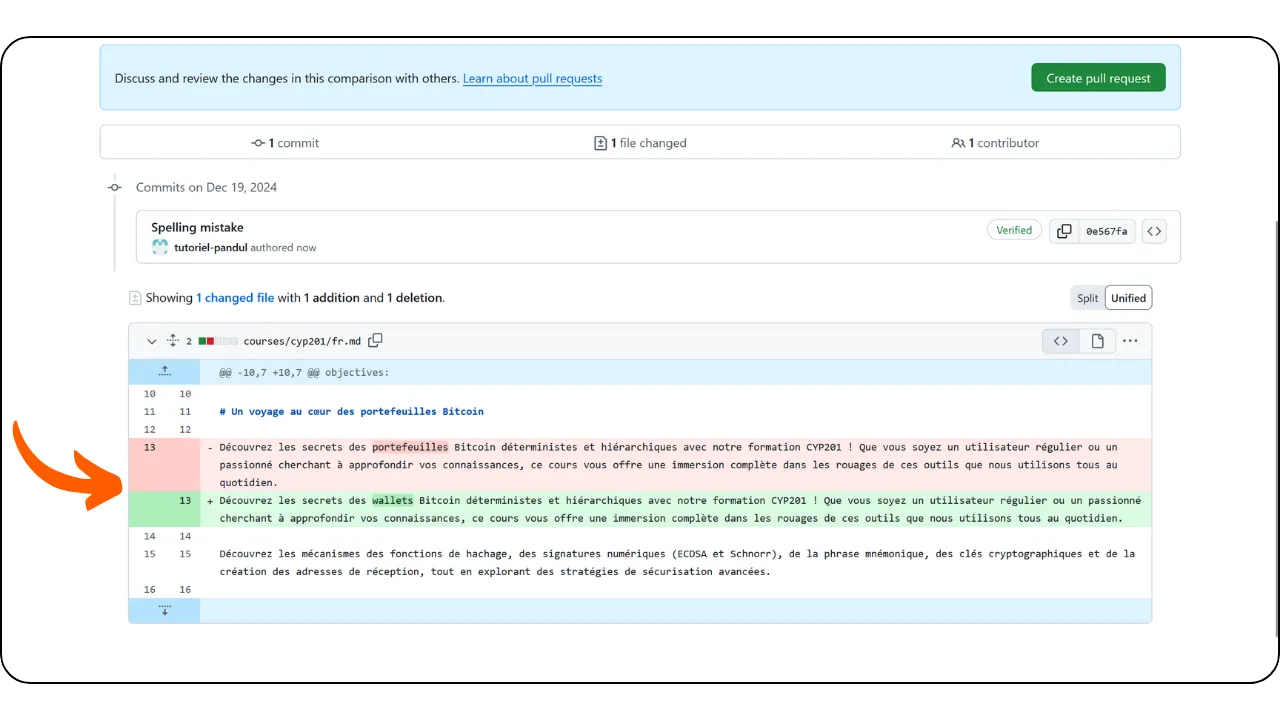
Task: Open the 1 file changed tab
Action: pyautogui.click(x=640, y=143)
